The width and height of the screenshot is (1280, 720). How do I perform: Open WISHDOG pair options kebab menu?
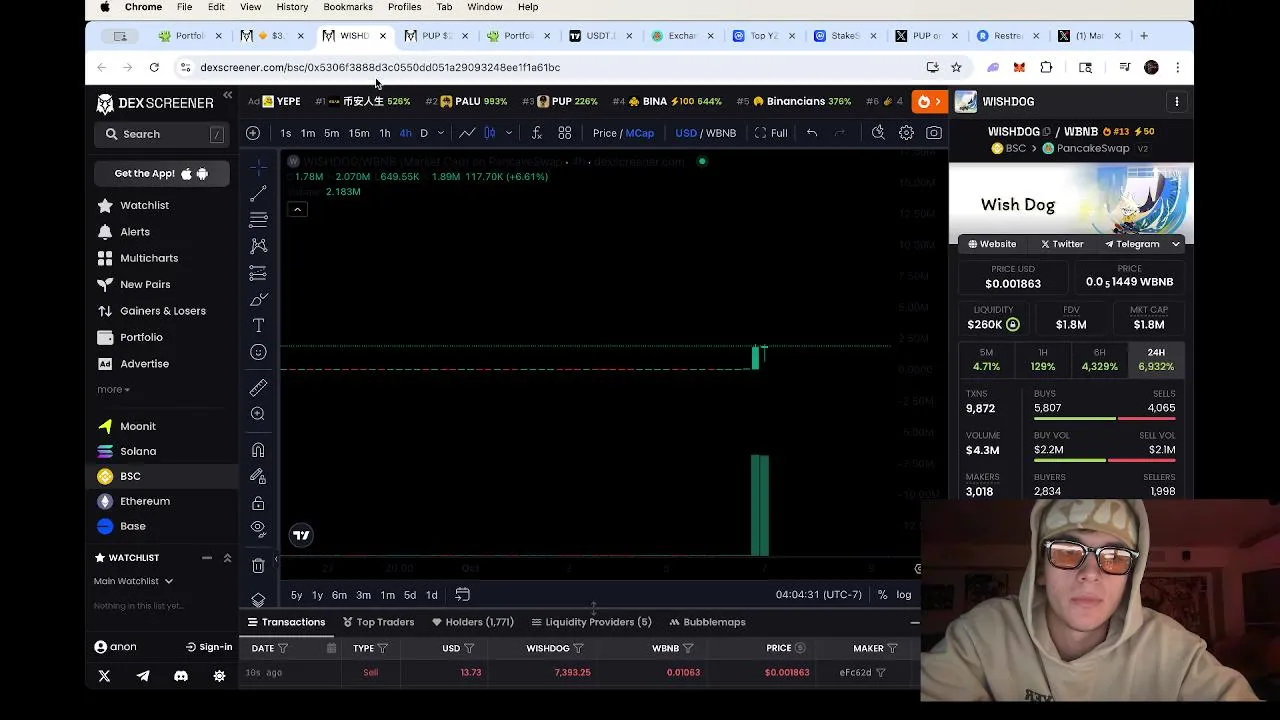coord(1177,102)
